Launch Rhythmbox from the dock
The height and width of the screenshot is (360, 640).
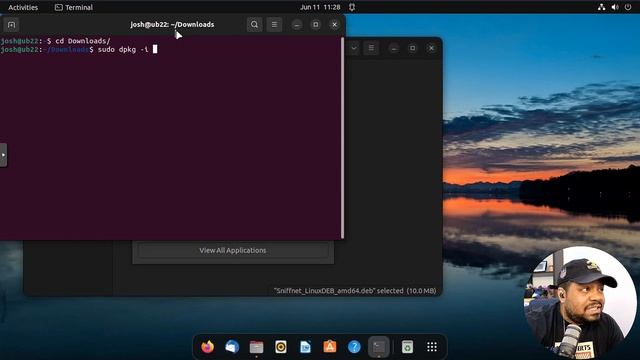(281, 347)
